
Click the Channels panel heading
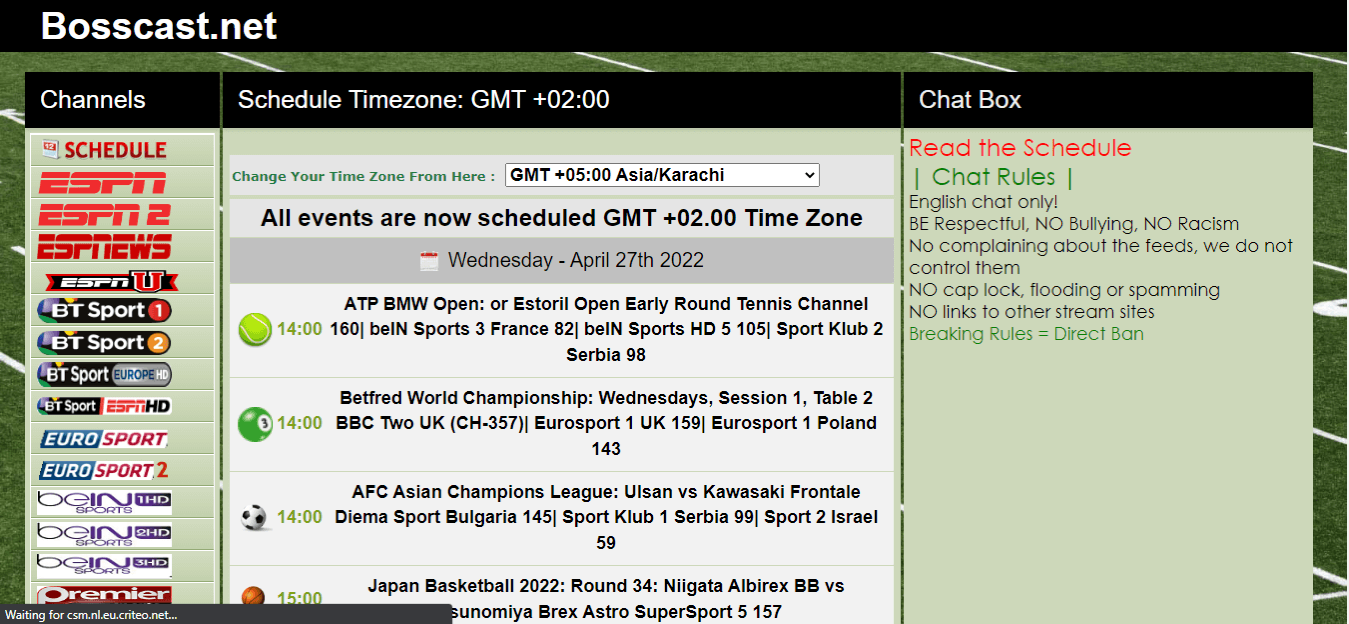tap(93, 100)
